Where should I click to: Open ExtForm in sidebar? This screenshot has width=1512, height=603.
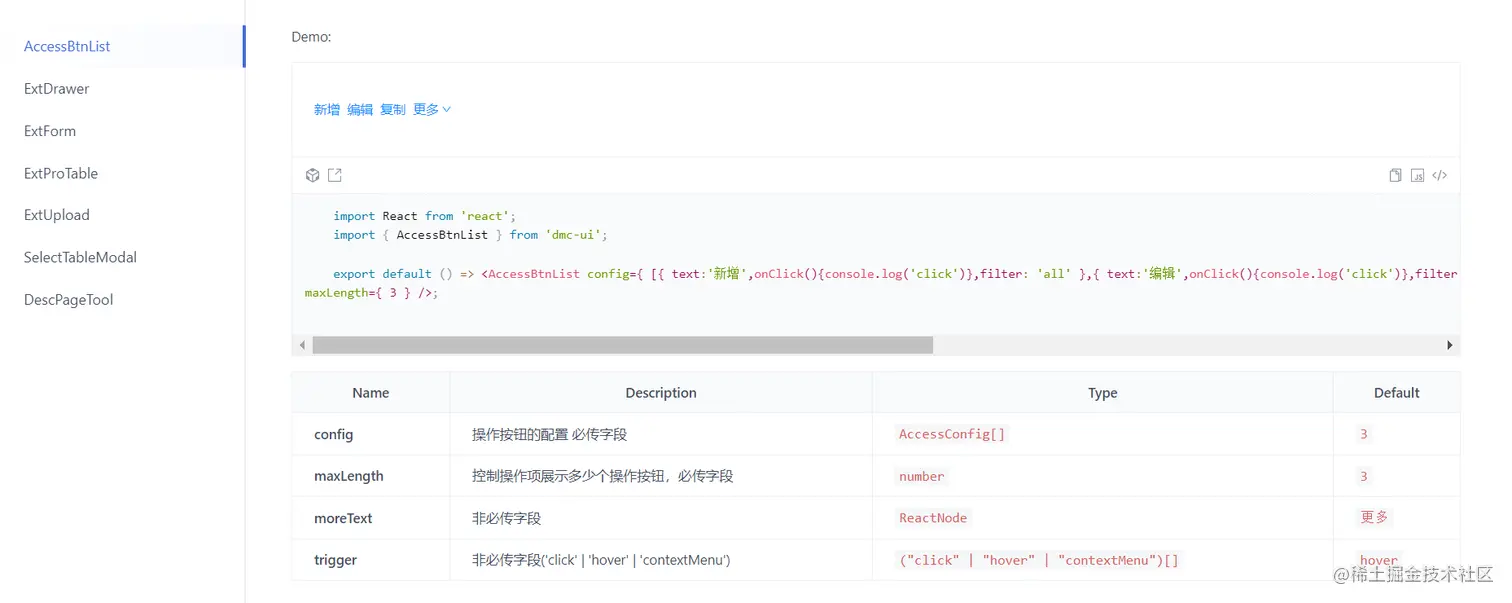[x=121, y=131]
